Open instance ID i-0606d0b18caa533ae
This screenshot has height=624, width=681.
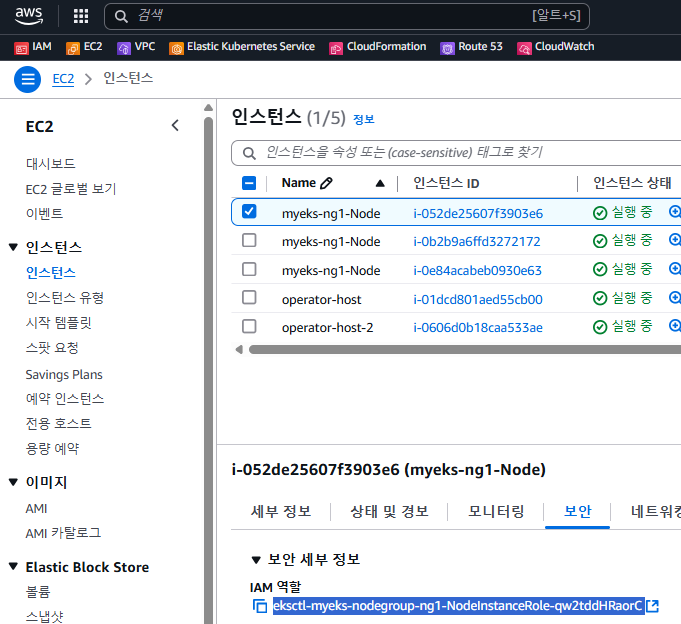click(478, 327)
